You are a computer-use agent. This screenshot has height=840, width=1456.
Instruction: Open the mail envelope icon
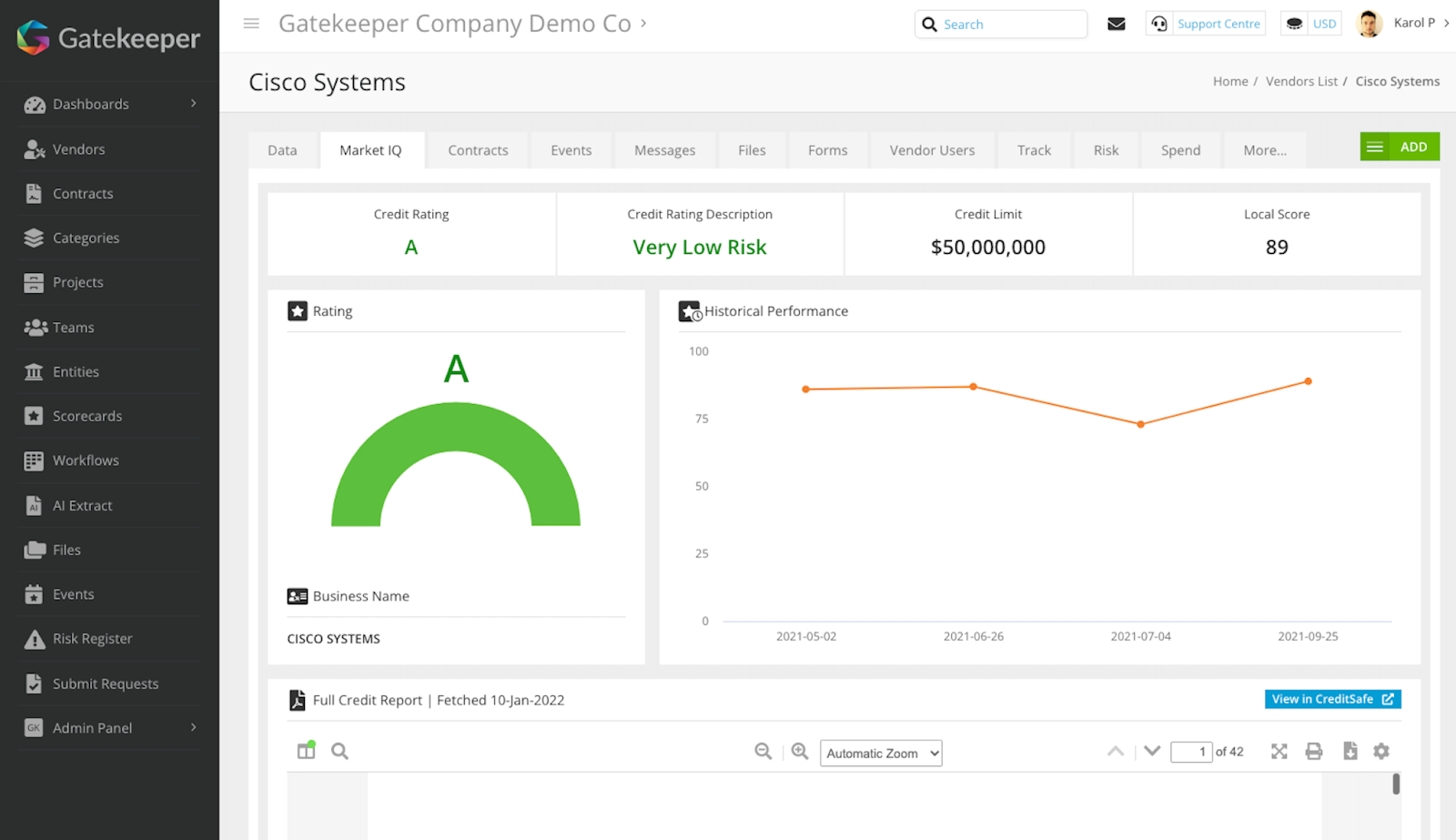pyautogui.click(x=1117, y=24)
